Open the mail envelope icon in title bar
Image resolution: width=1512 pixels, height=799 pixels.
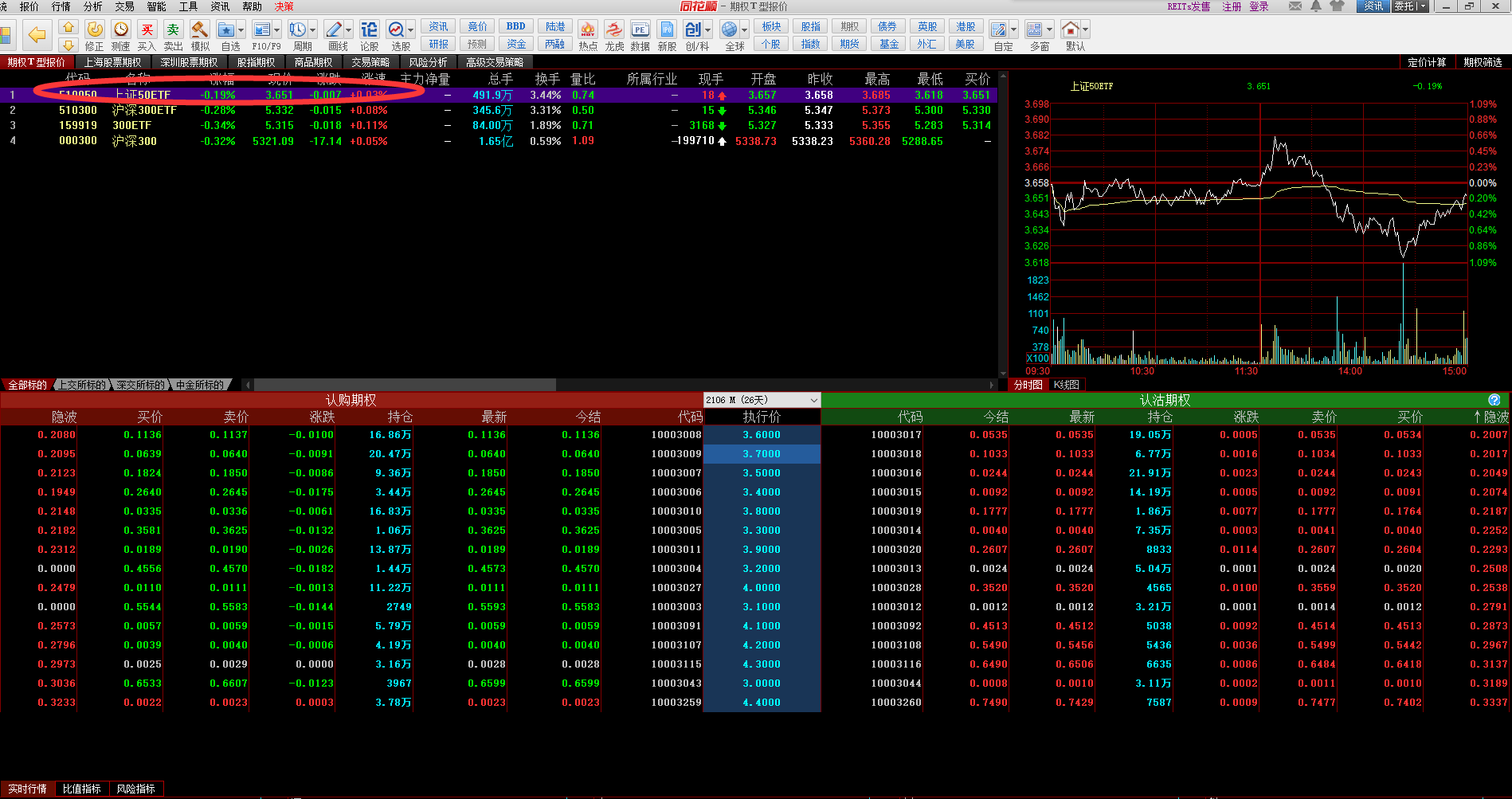1295,6
